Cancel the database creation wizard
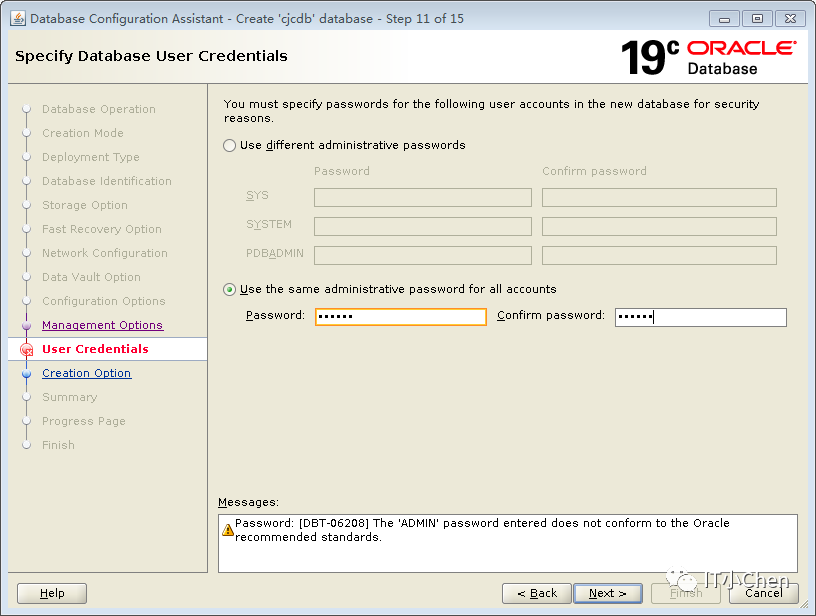This screenshot has height=616, width=816. 763,593
